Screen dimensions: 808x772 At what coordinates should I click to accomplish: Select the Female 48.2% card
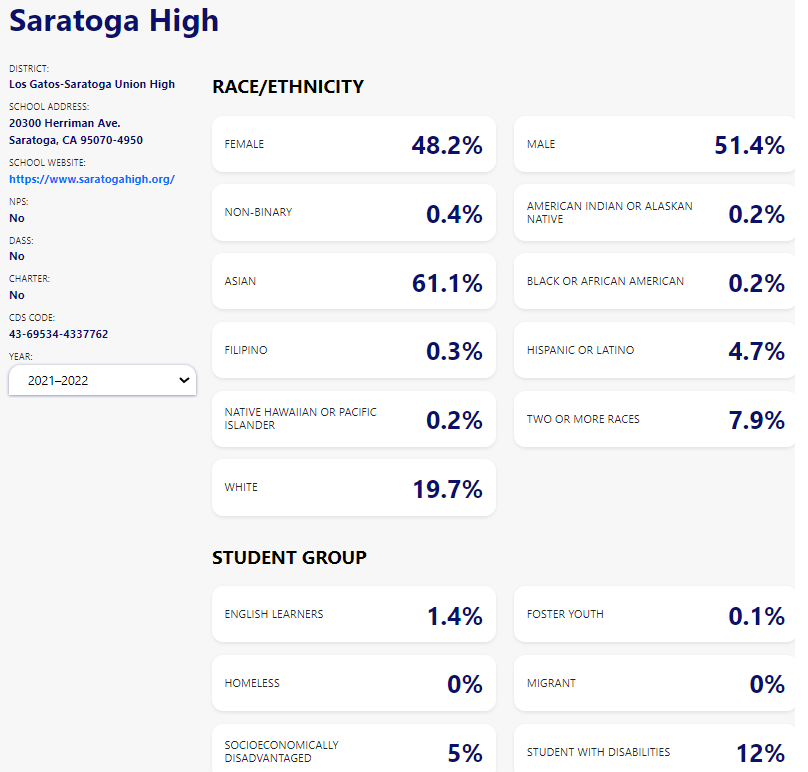coord(353,145)
